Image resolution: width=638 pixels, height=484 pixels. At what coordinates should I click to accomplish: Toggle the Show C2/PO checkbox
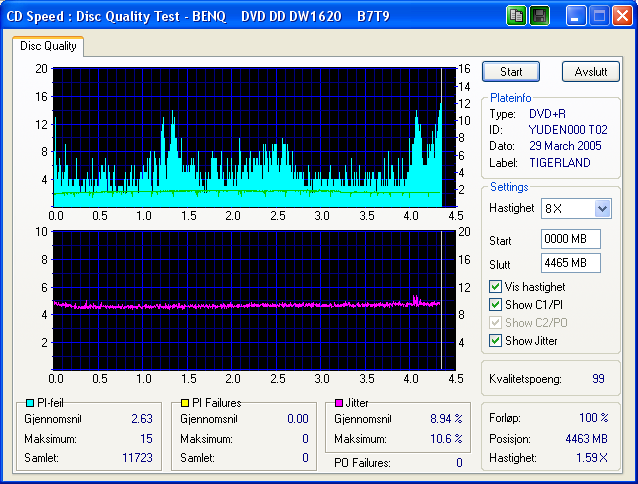click(x=495, y=323)
